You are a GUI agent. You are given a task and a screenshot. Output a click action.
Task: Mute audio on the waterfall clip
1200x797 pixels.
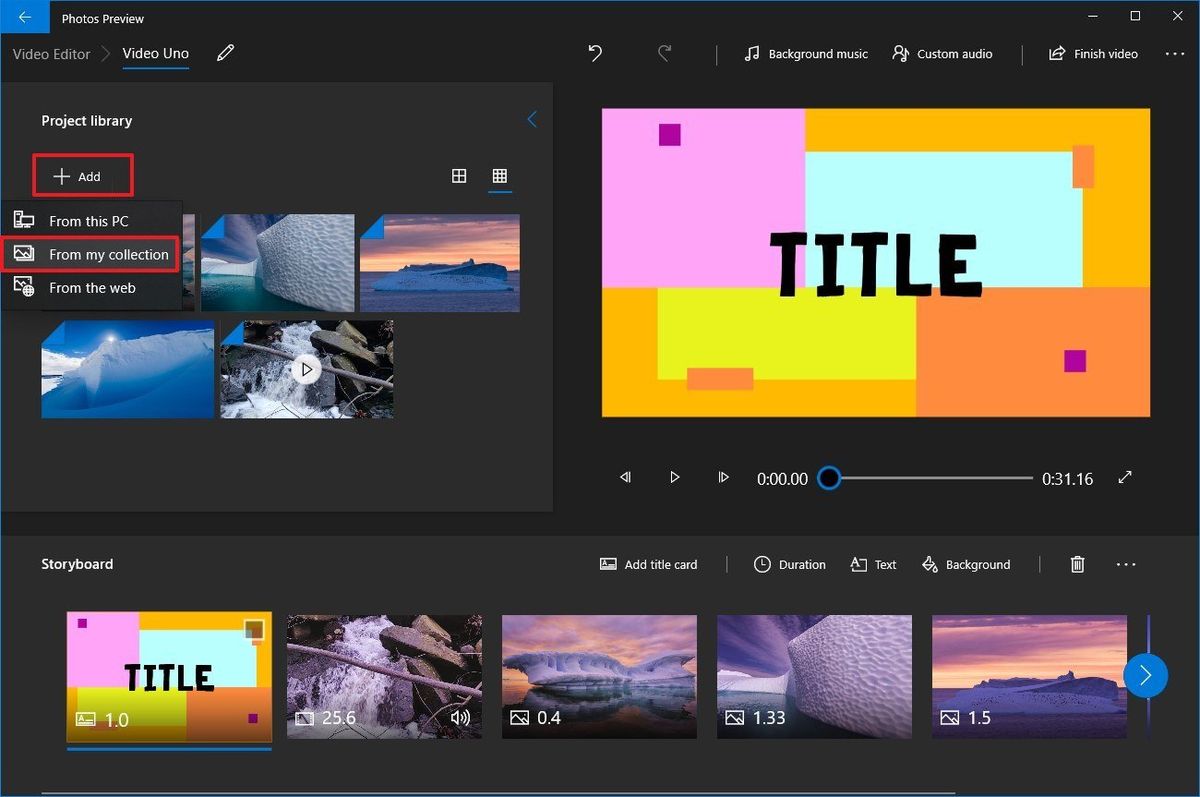coord(459,717)
